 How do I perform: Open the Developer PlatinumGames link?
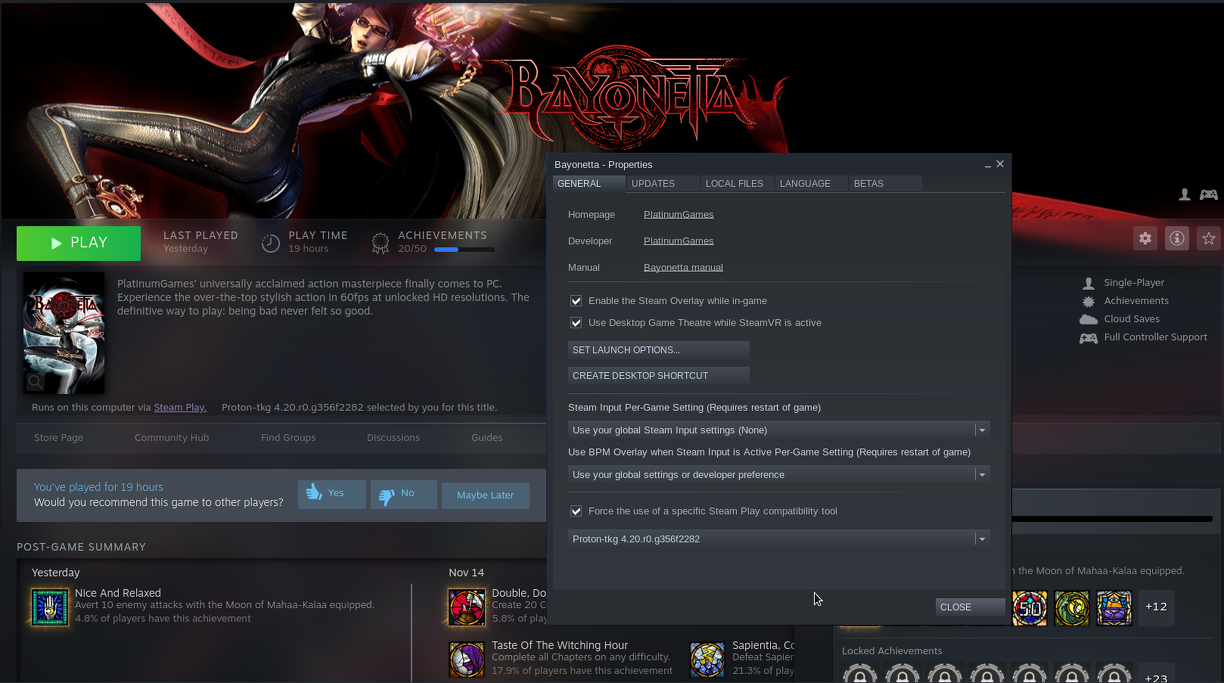(x=679, y=241)
